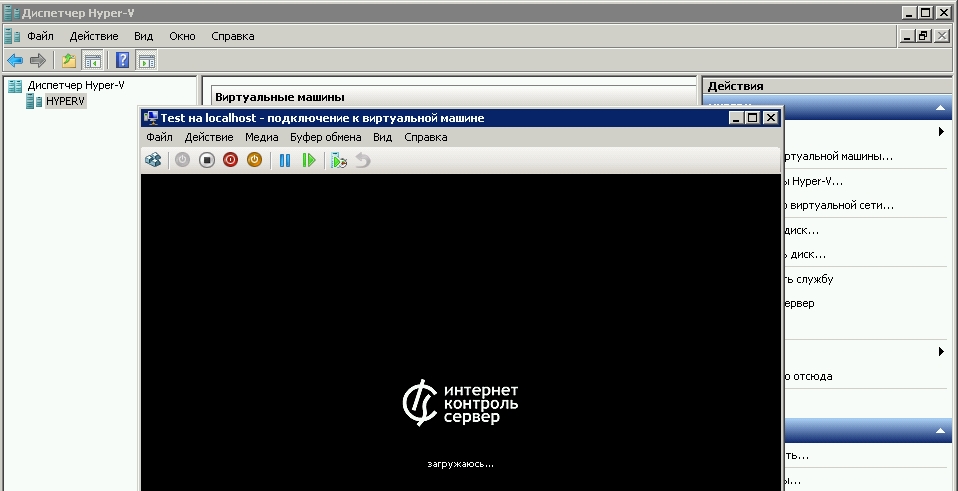Image resolution: width=958 pixels, height=491 pixels.
Task: Click the Ctrl+Alt+Del icon in VM toolbar
Action: [x=153, y=160]
